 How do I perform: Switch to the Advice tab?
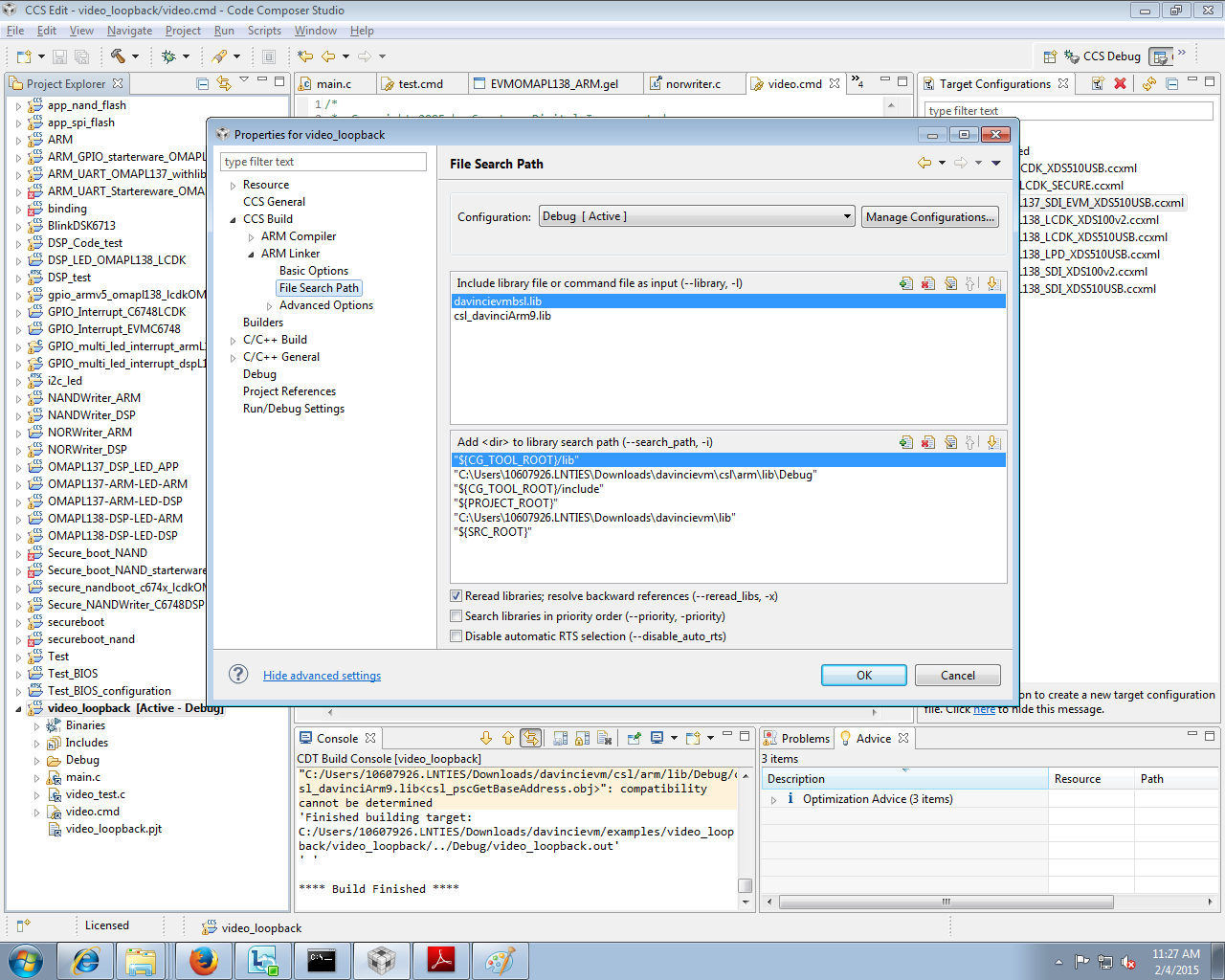pos(873,738)
